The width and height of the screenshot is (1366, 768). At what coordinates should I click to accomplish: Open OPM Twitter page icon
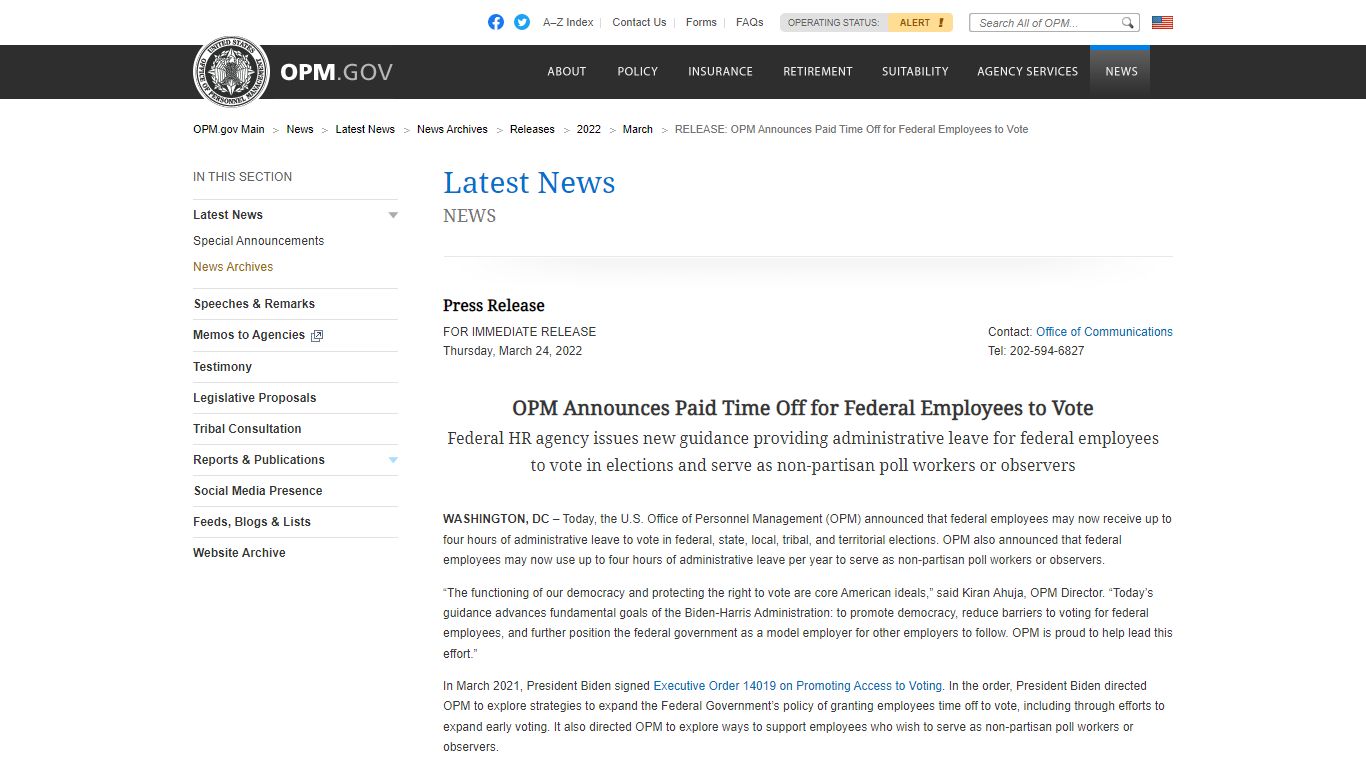pyautogui.click(x=522, y=22)
